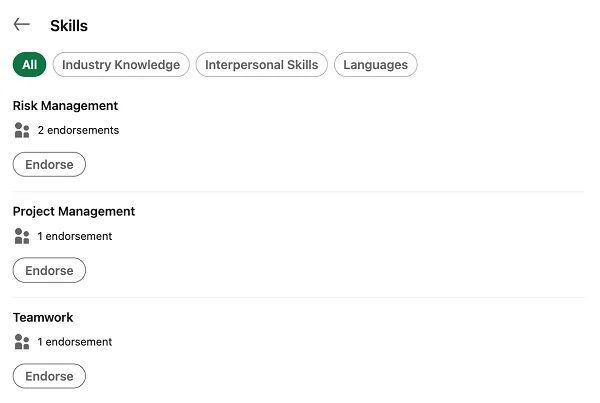Open the Risk Management skill title
600x403 pixels.
click(65, 106)
